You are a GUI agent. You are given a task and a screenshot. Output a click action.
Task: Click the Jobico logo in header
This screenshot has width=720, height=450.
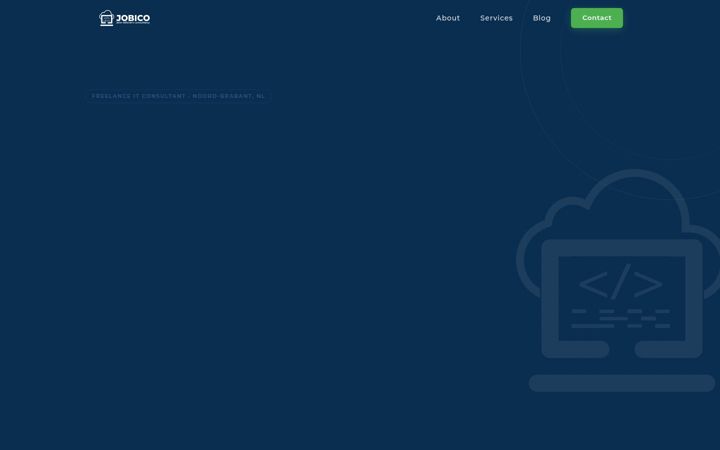(x=124, y=18)
